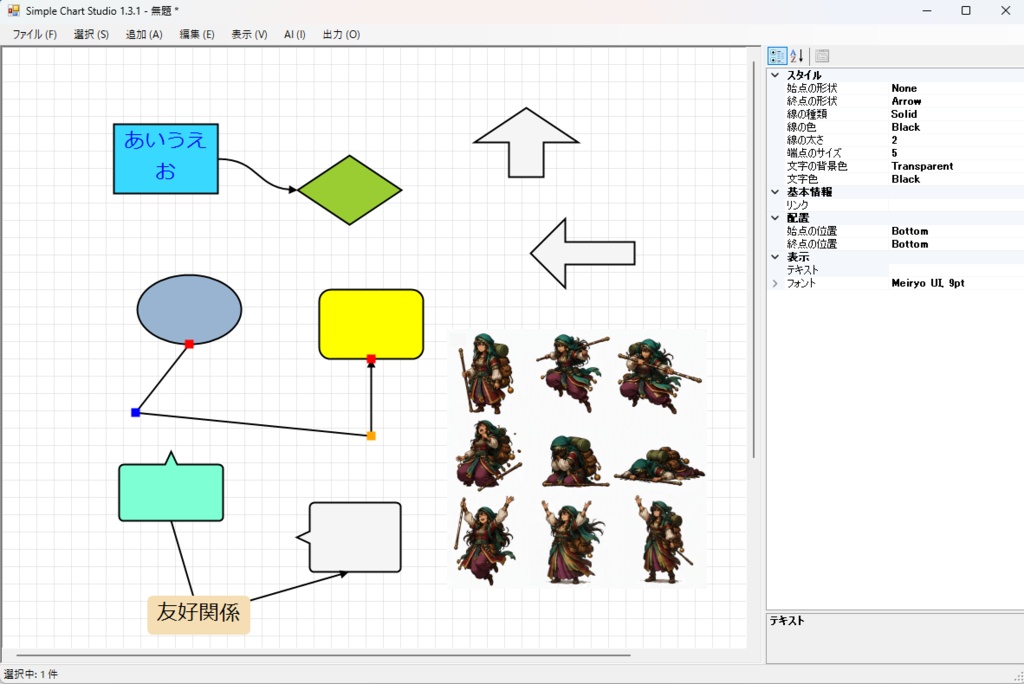Click the 終点の位置 property label

click(x=812, y=244)
